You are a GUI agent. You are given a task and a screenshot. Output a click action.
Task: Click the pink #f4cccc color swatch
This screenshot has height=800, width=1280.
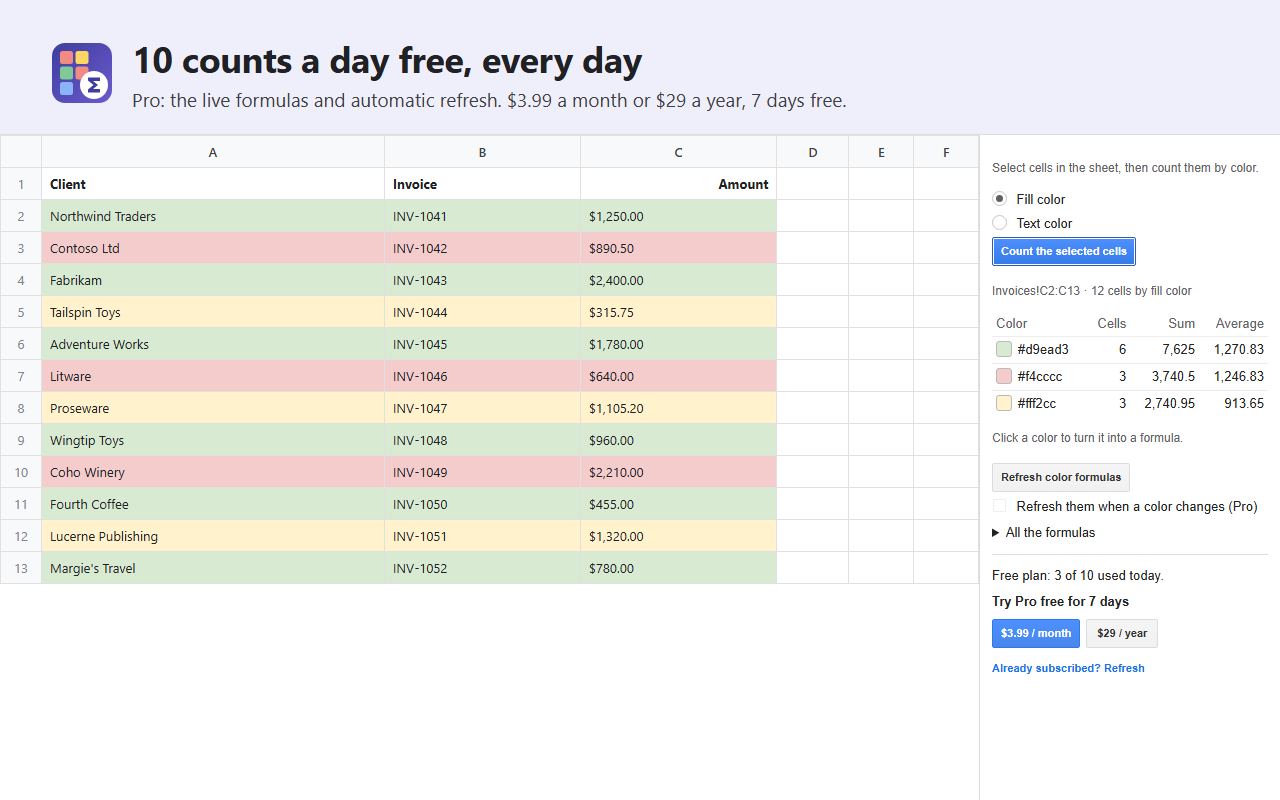pyautogui.click(x=1004, y=376)
